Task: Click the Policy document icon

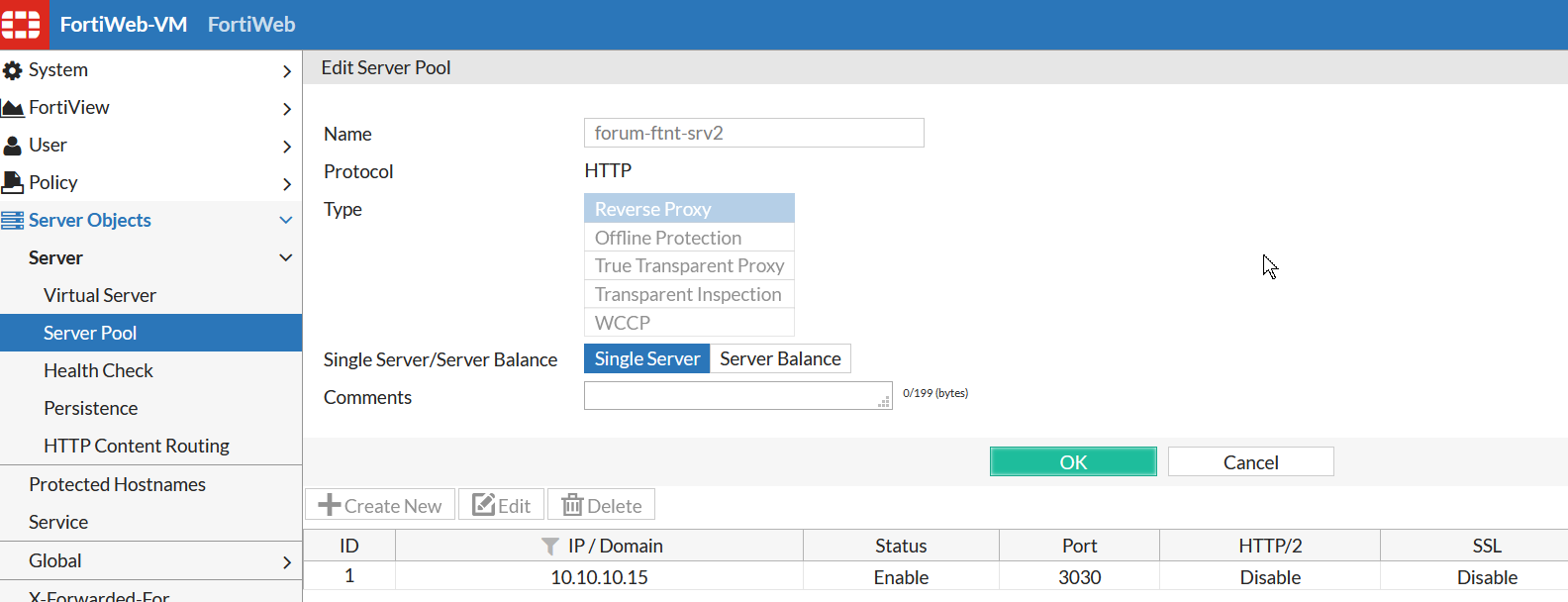Action: [13, 183]
